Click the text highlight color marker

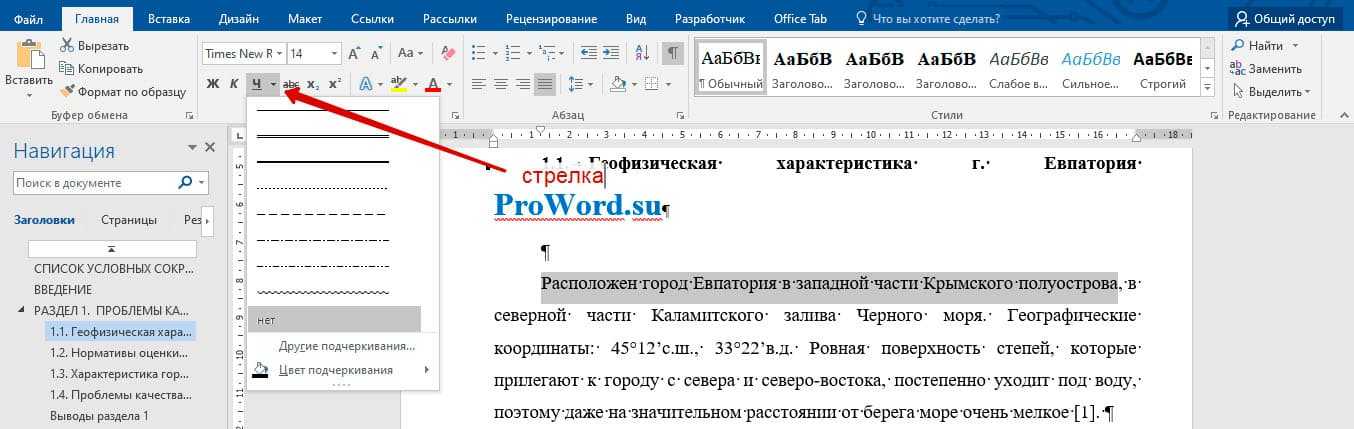398,84
